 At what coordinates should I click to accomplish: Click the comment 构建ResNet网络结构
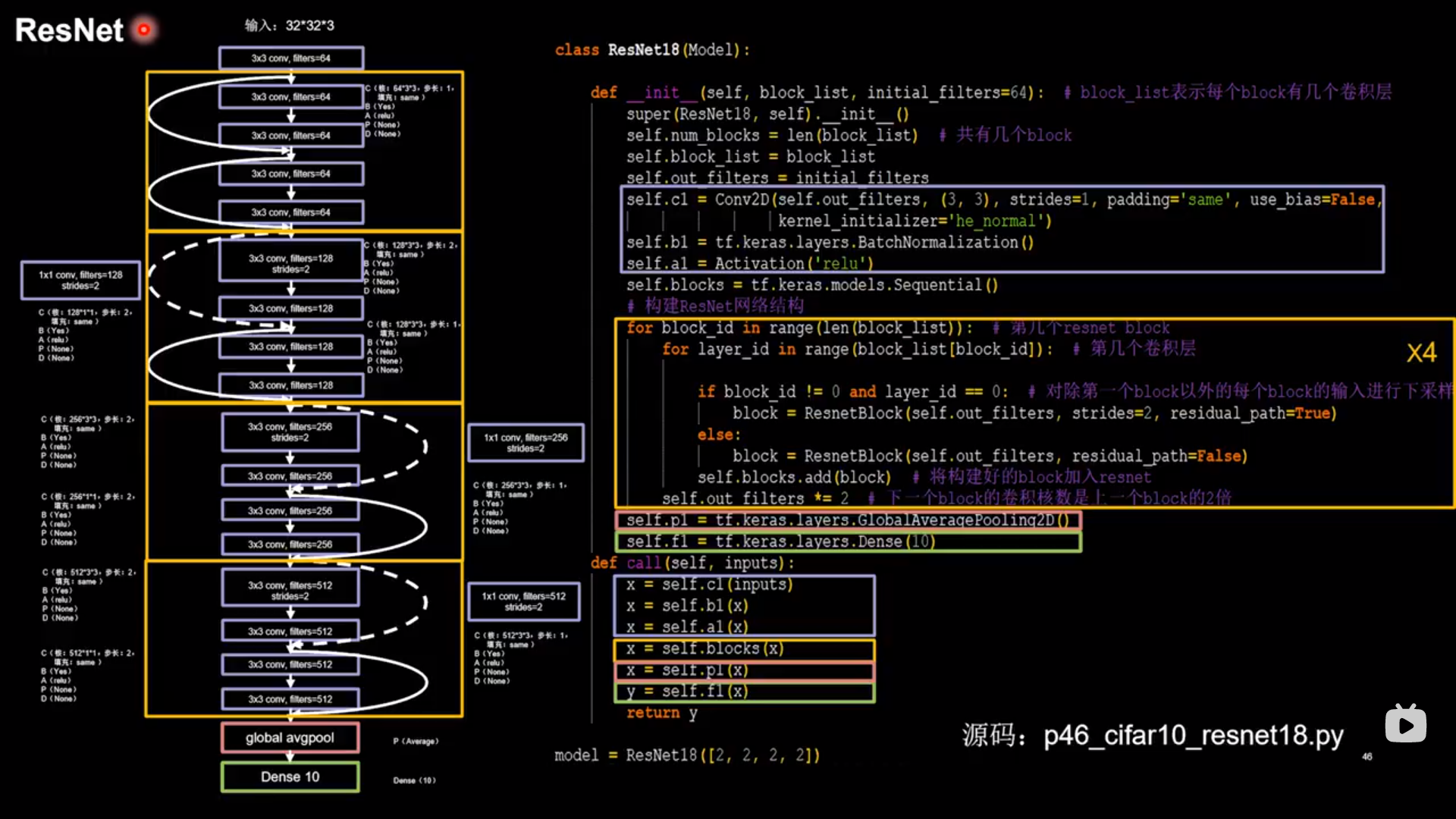coord(715,306)
